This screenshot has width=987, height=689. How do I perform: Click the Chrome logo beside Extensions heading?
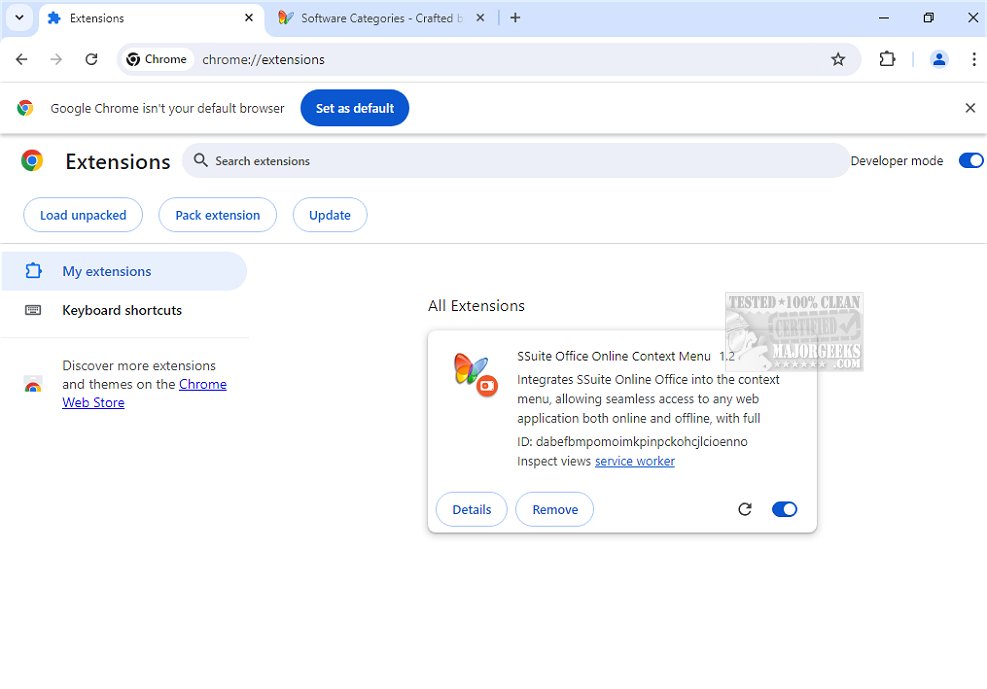(x=32, y=161)
